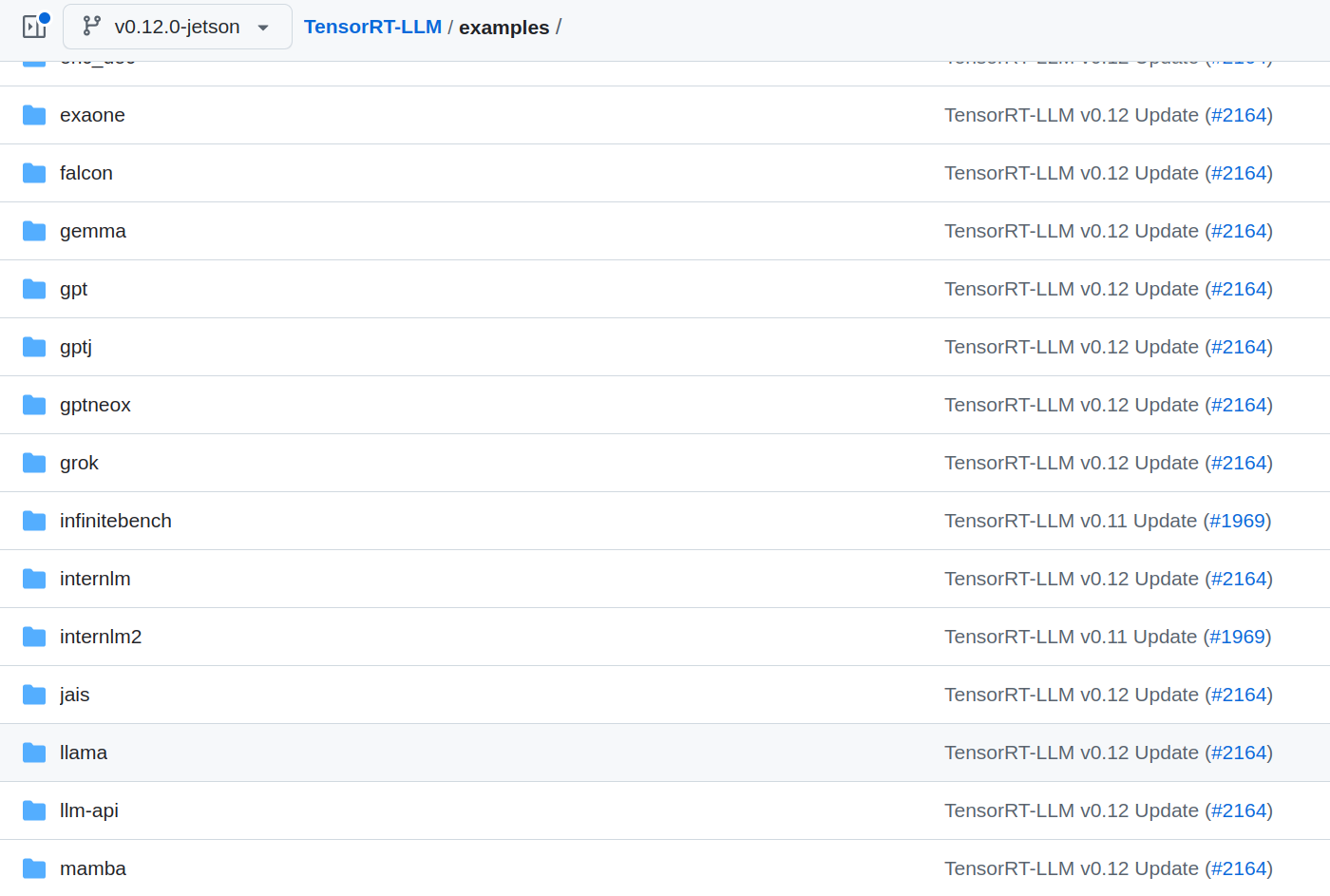
Task: Open the falcon directory
Action: click(x=86, y=173)
